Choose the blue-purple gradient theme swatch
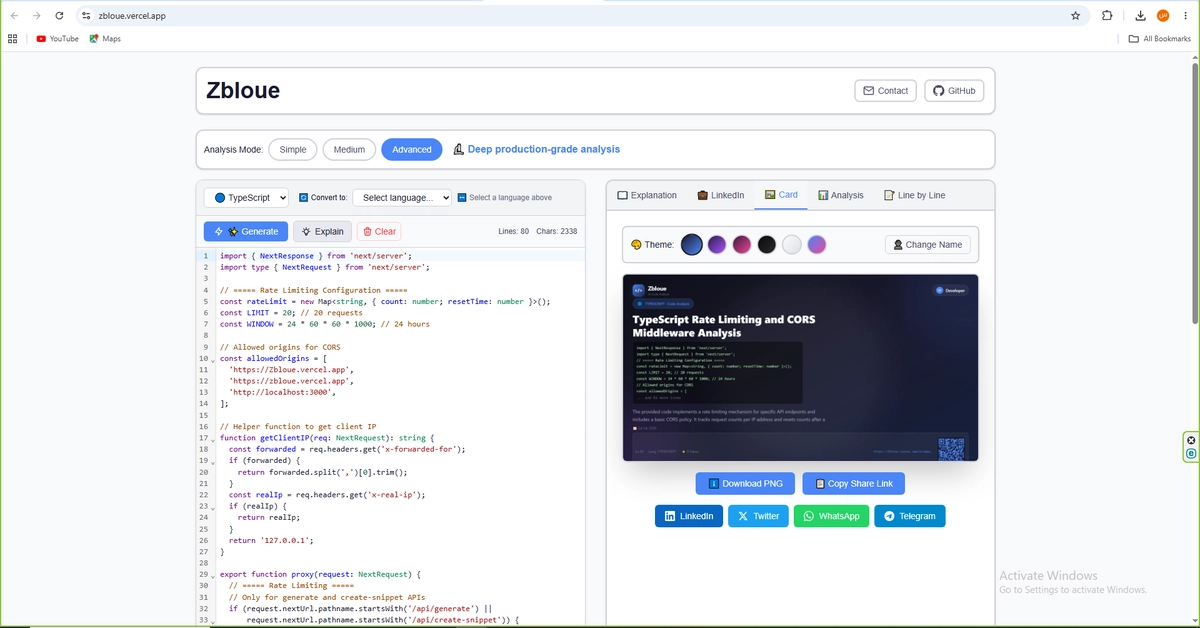Viewport: 1200px width, 628px height. pyautogui.click(x=817, y=244)
